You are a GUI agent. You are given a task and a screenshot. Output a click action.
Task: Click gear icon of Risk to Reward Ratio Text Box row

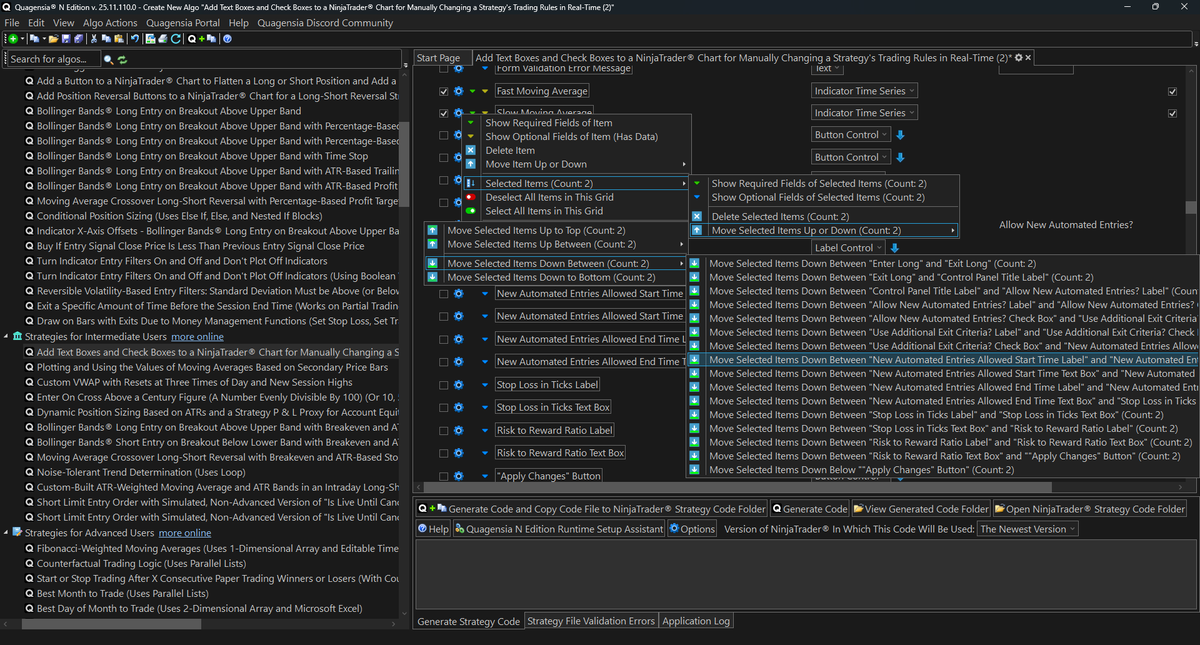click(458, 453)
